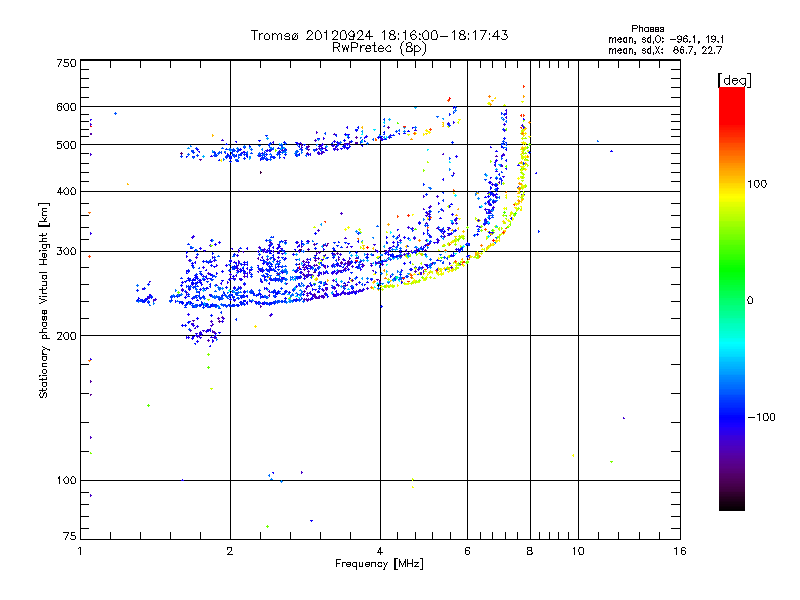Click the 'Frequency [MHz]' x-axis label
The width and height of the screenshot is (800, 600).
tap(379, 564)
